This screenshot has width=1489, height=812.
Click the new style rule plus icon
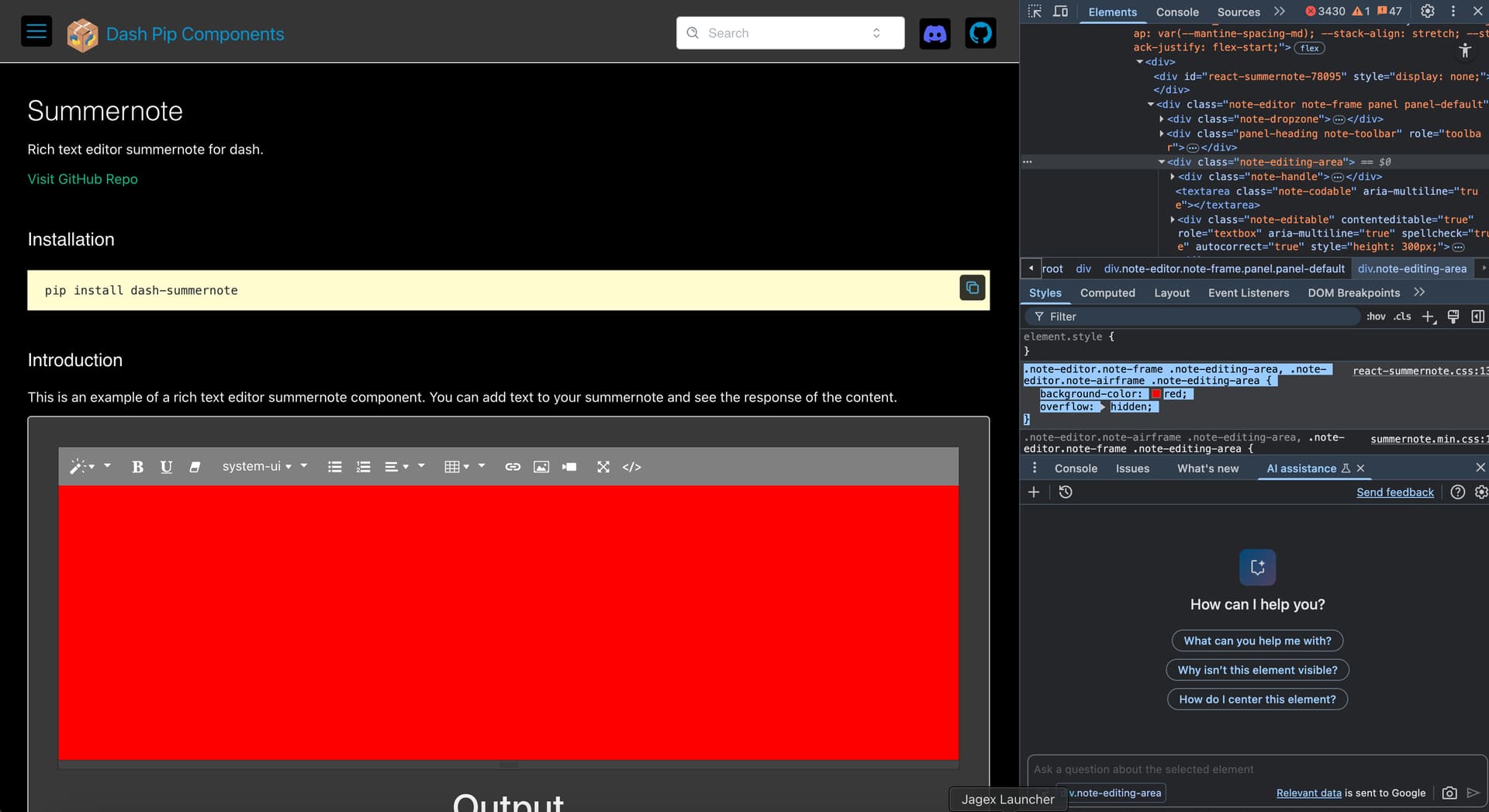[1429, 316]
